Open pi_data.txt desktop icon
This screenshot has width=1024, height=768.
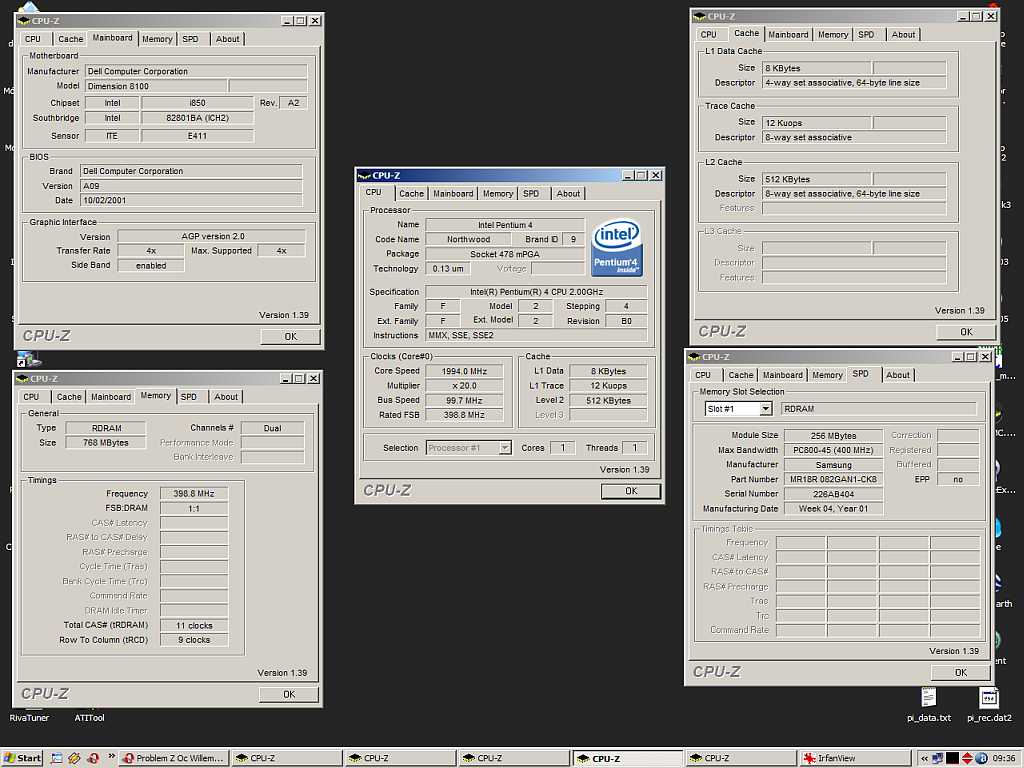pyautogui.click(x=929, y=704)
